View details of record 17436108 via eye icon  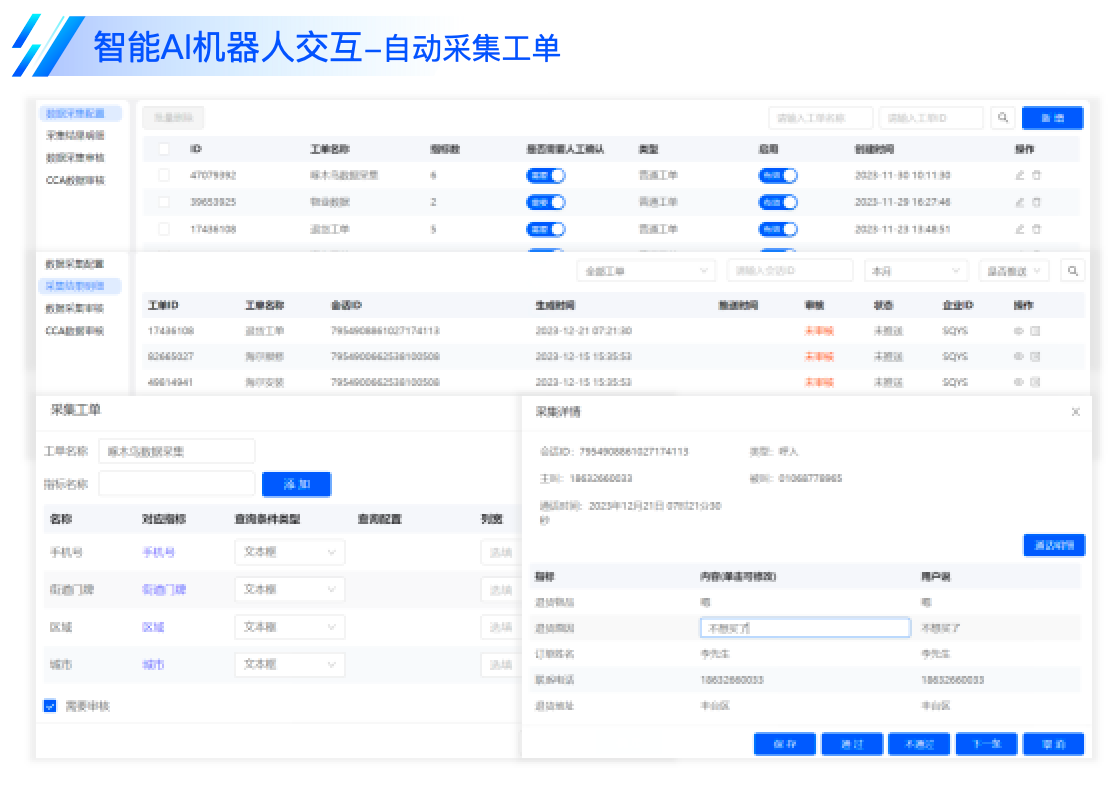(x=1019, y=331)
